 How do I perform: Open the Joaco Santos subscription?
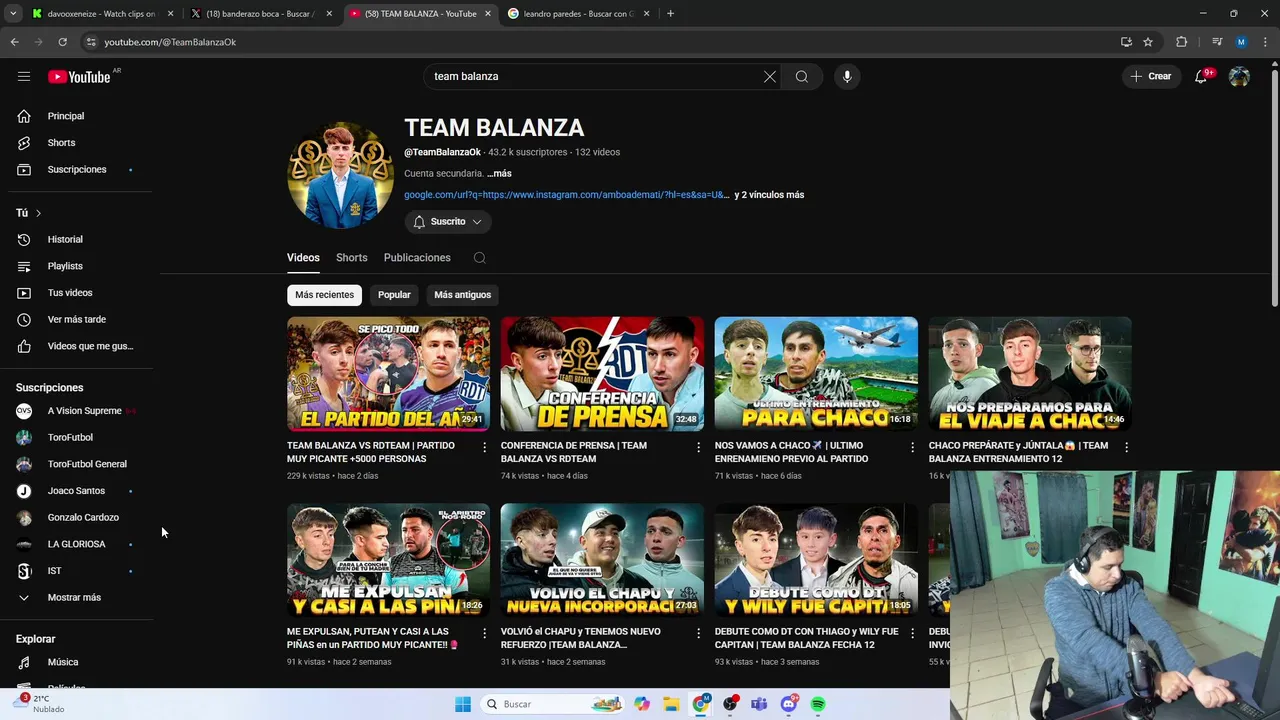[78, 491]
